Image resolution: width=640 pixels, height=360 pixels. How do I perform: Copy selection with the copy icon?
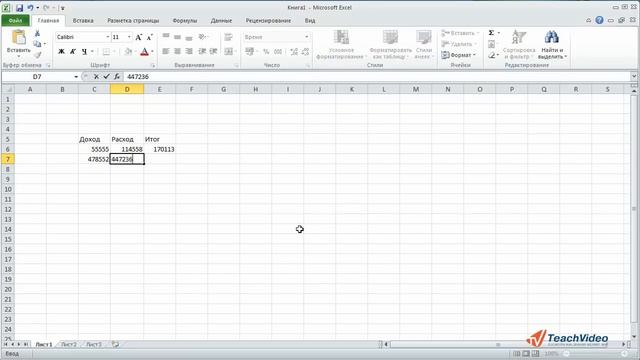click(37, 44)
